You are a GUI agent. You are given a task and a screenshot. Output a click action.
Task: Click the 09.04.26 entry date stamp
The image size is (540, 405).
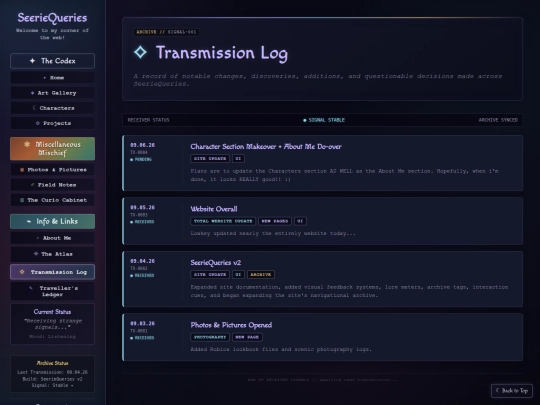tap(142, 261)
